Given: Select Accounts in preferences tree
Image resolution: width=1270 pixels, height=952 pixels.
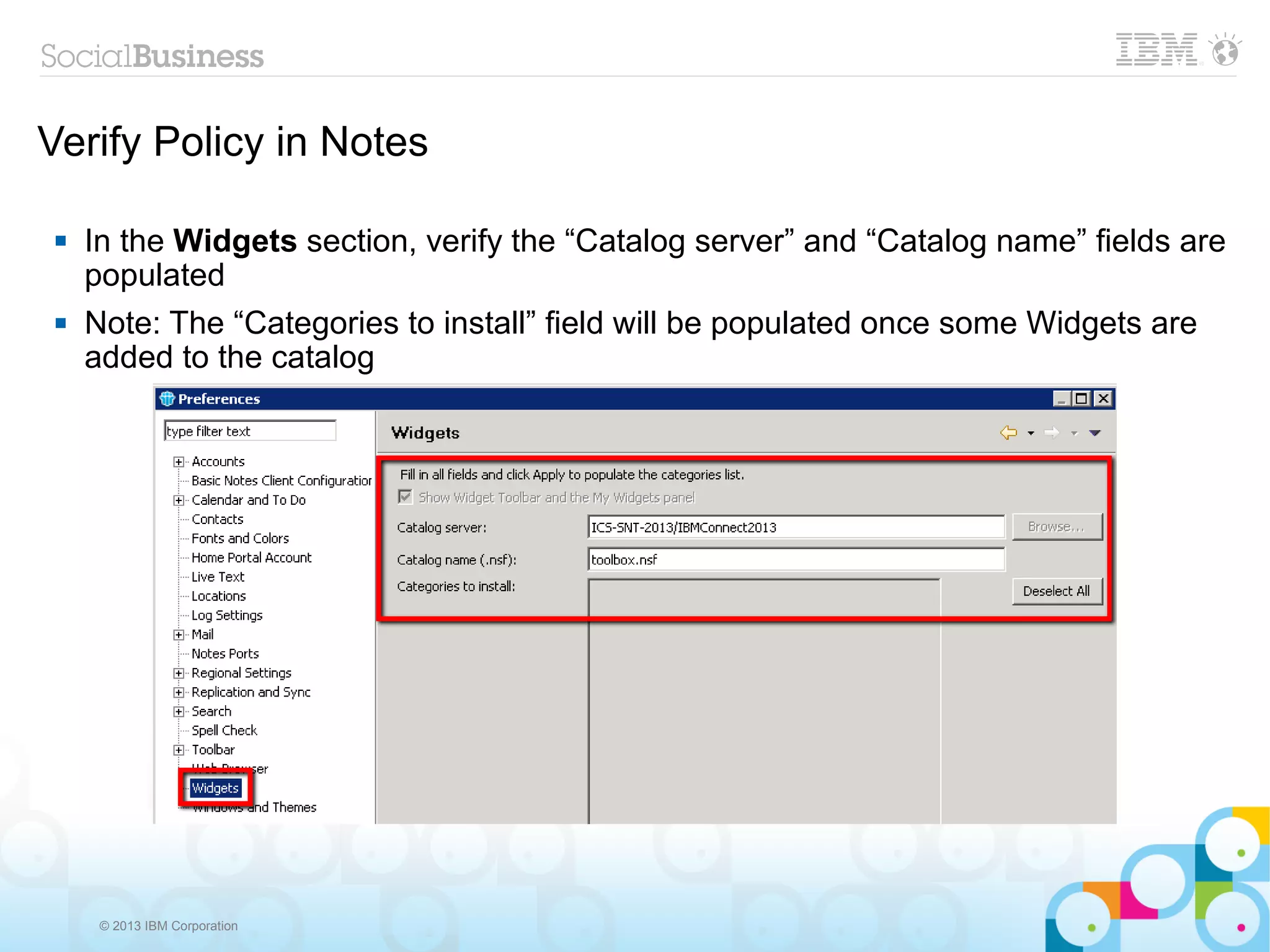Looking at the screenshot, I should [x=218, y=461].
